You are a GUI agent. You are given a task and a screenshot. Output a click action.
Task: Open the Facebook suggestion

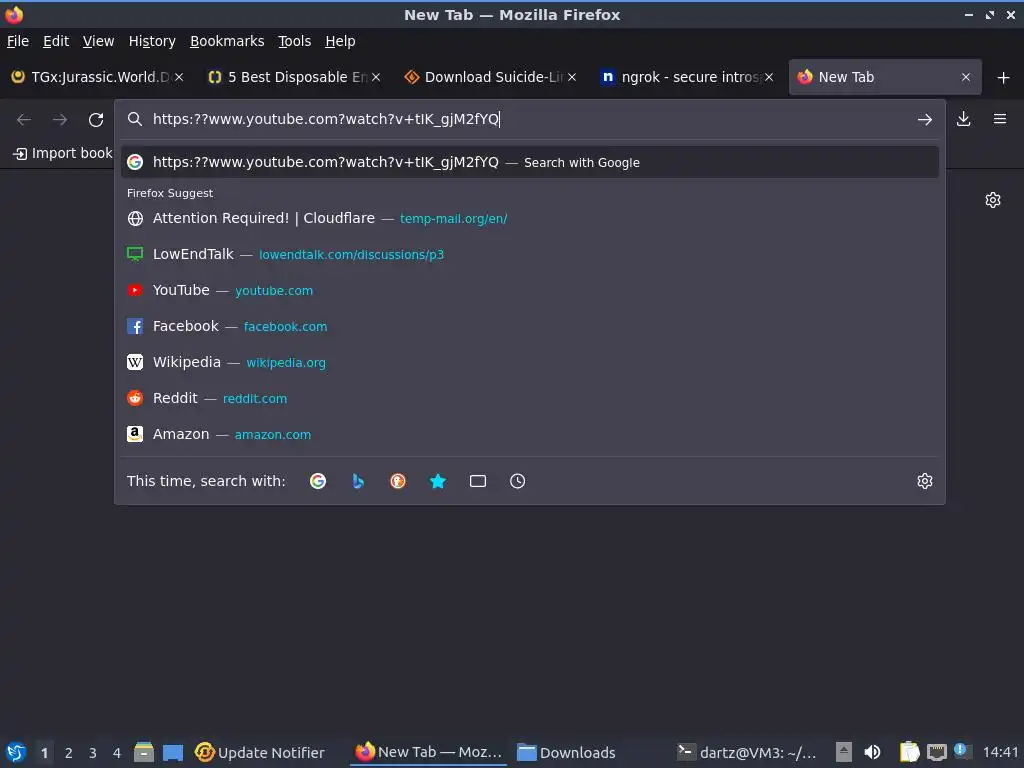click(530, 326)
